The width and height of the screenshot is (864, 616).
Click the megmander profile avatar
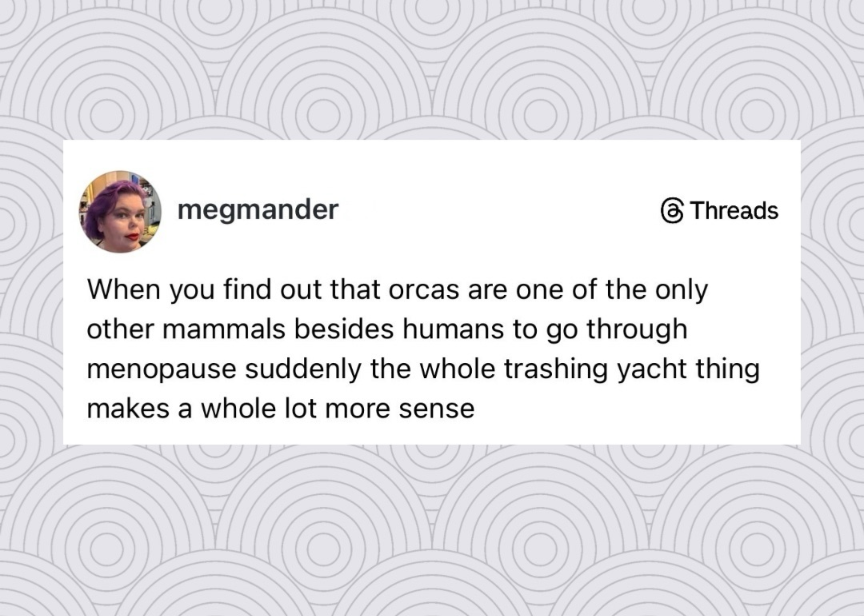point(120,211)
